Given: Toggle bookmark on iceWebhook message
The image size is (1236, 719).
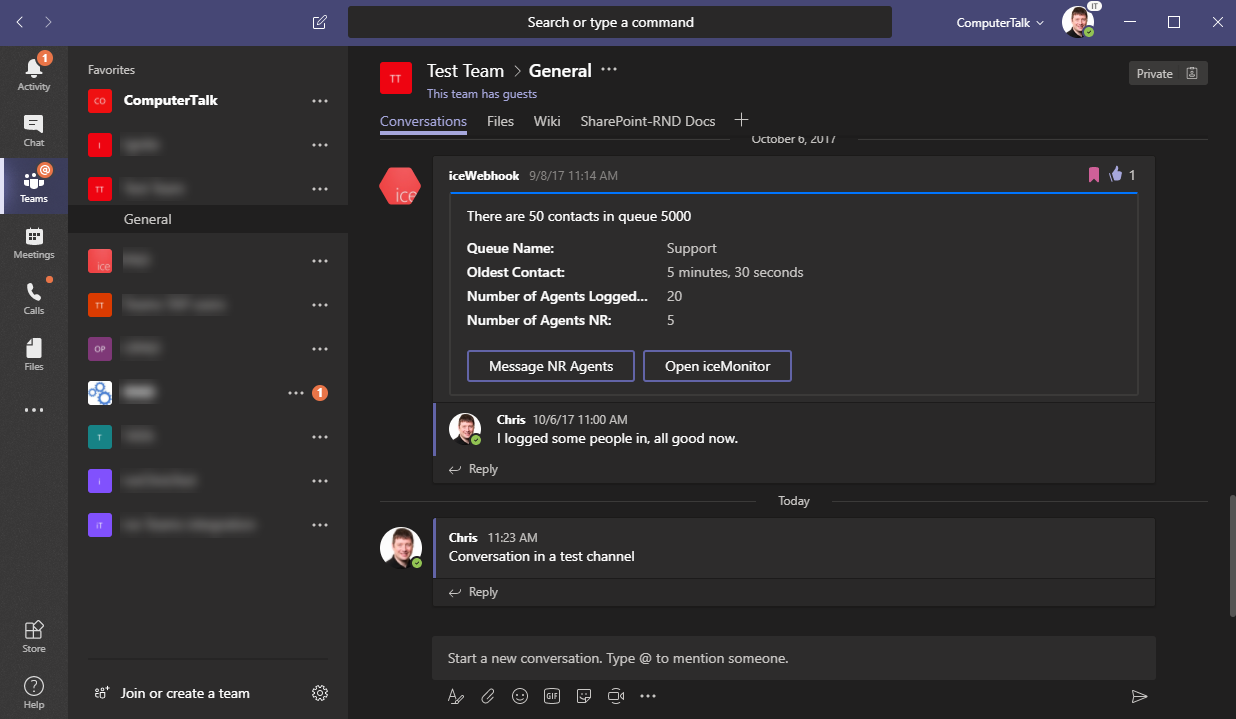Looking at the screenshot, I should pyautogui.click(x=1093, y=175).
